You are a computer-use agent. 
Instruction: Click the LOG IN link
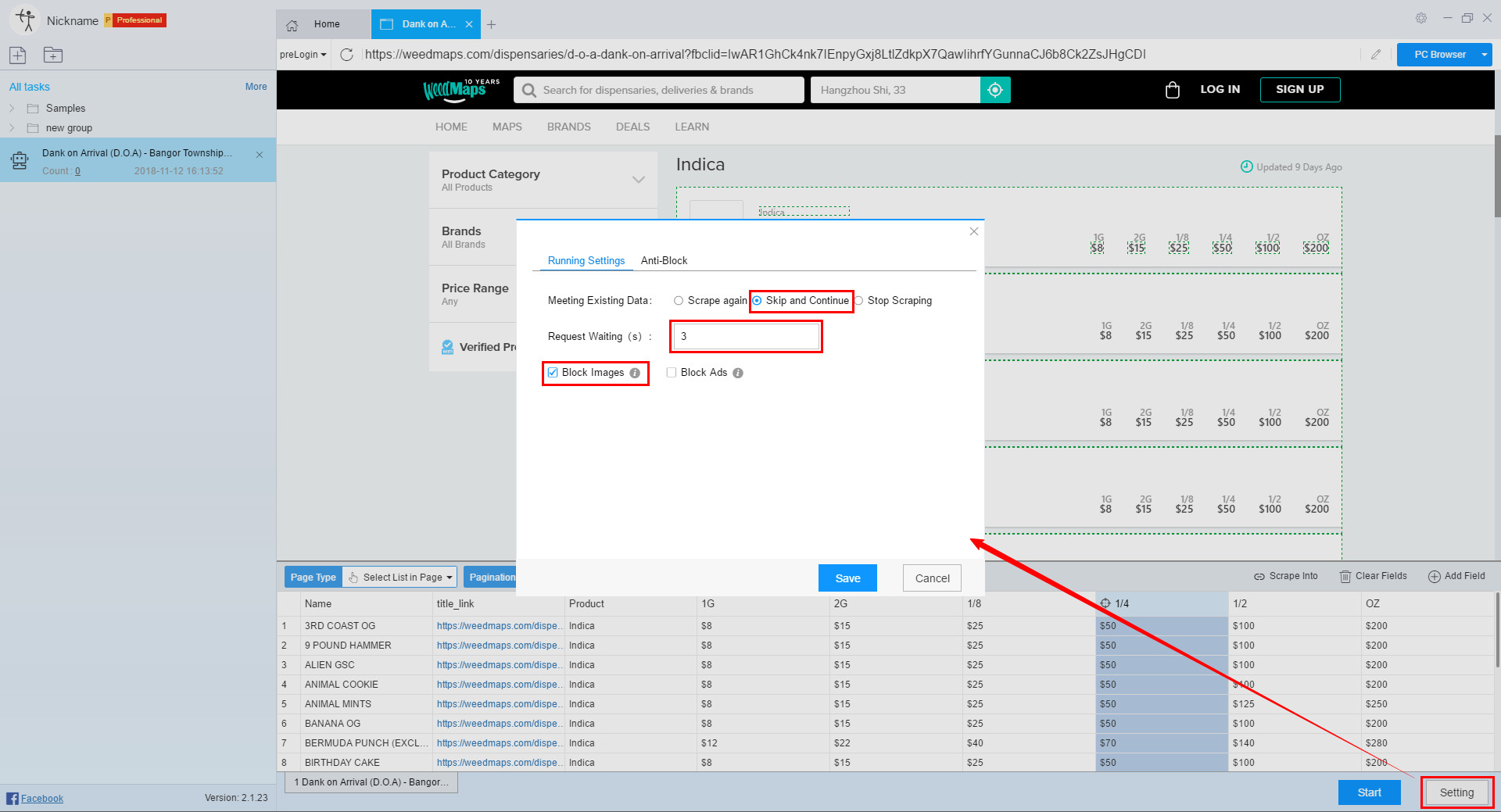[x=1220, y=90]
